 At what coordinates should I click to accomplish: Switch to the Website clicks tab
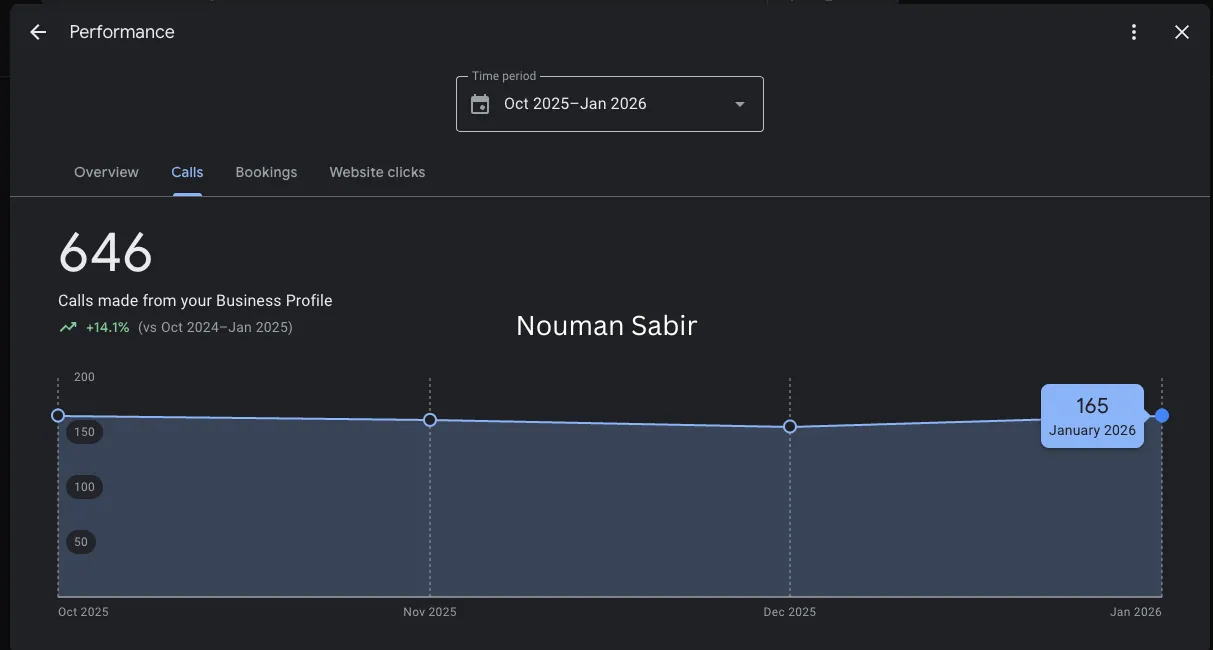coord(377,172)
